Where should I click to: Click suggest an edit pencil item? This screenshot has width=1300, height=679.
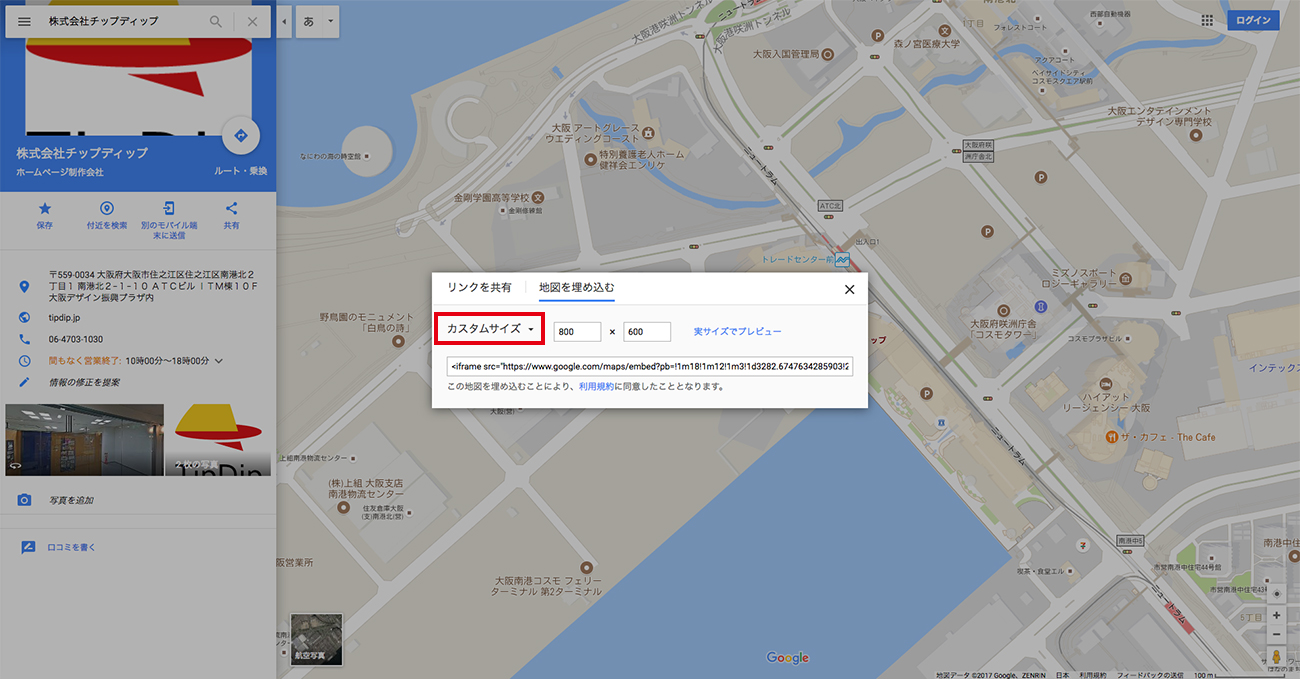tap(84, 382)
